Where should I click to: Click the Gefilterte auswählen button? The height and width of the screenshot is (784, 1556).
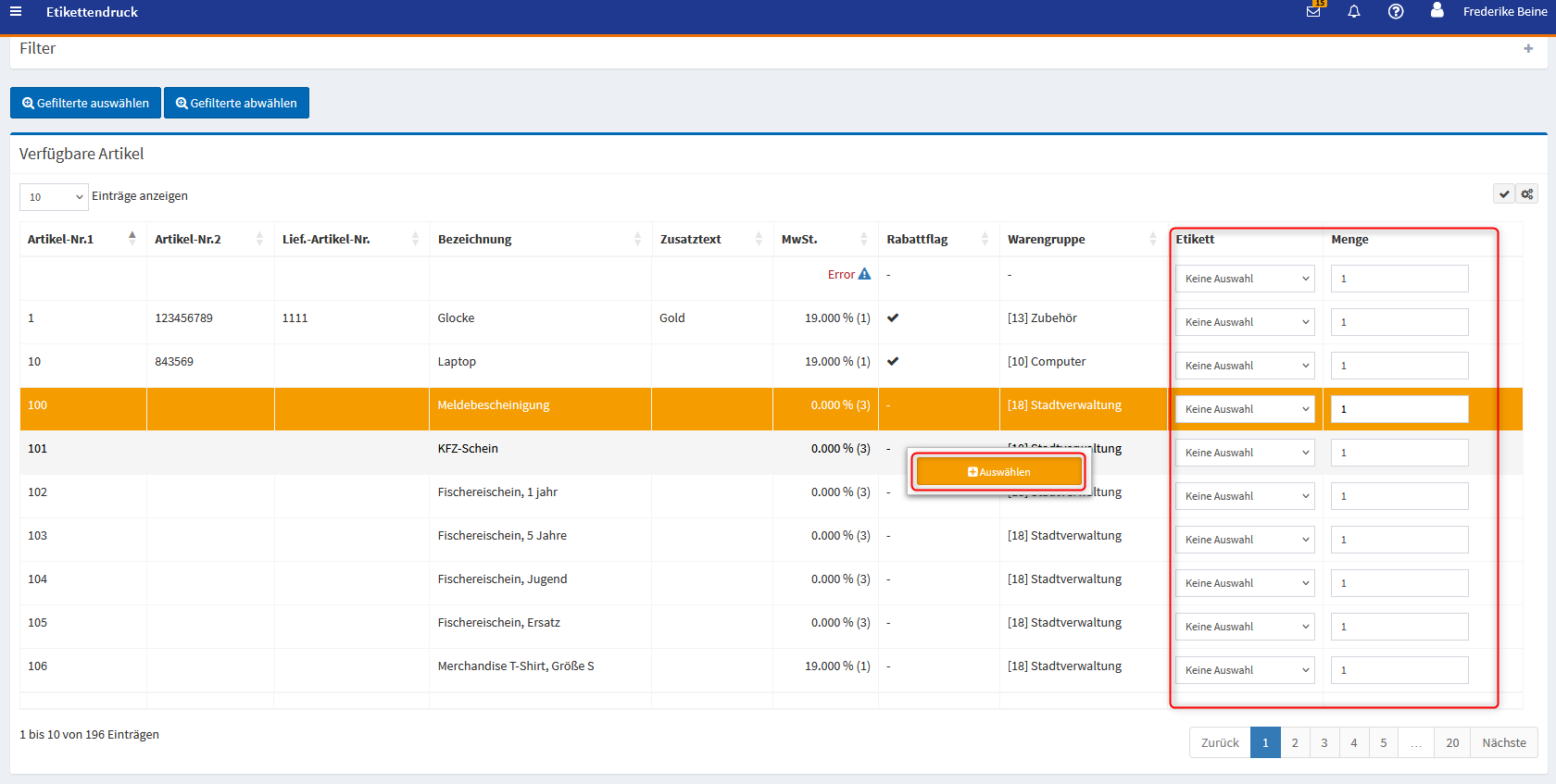(85, 104)
